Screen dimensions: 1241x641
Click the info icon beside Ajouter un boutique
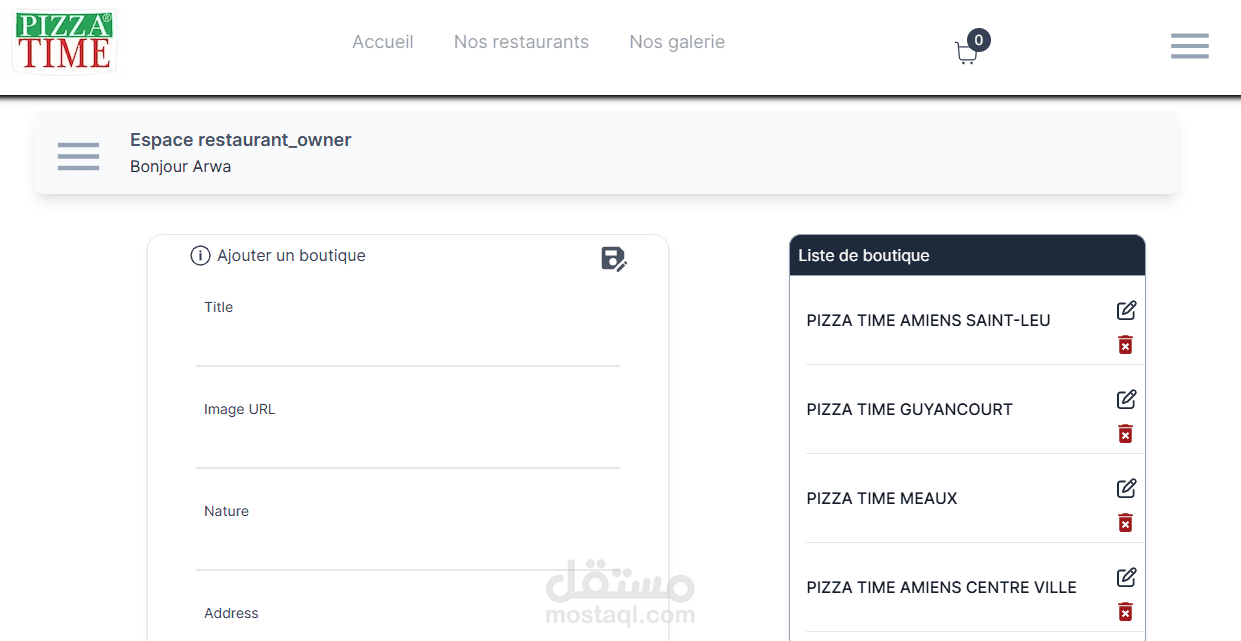pos(200,256)
